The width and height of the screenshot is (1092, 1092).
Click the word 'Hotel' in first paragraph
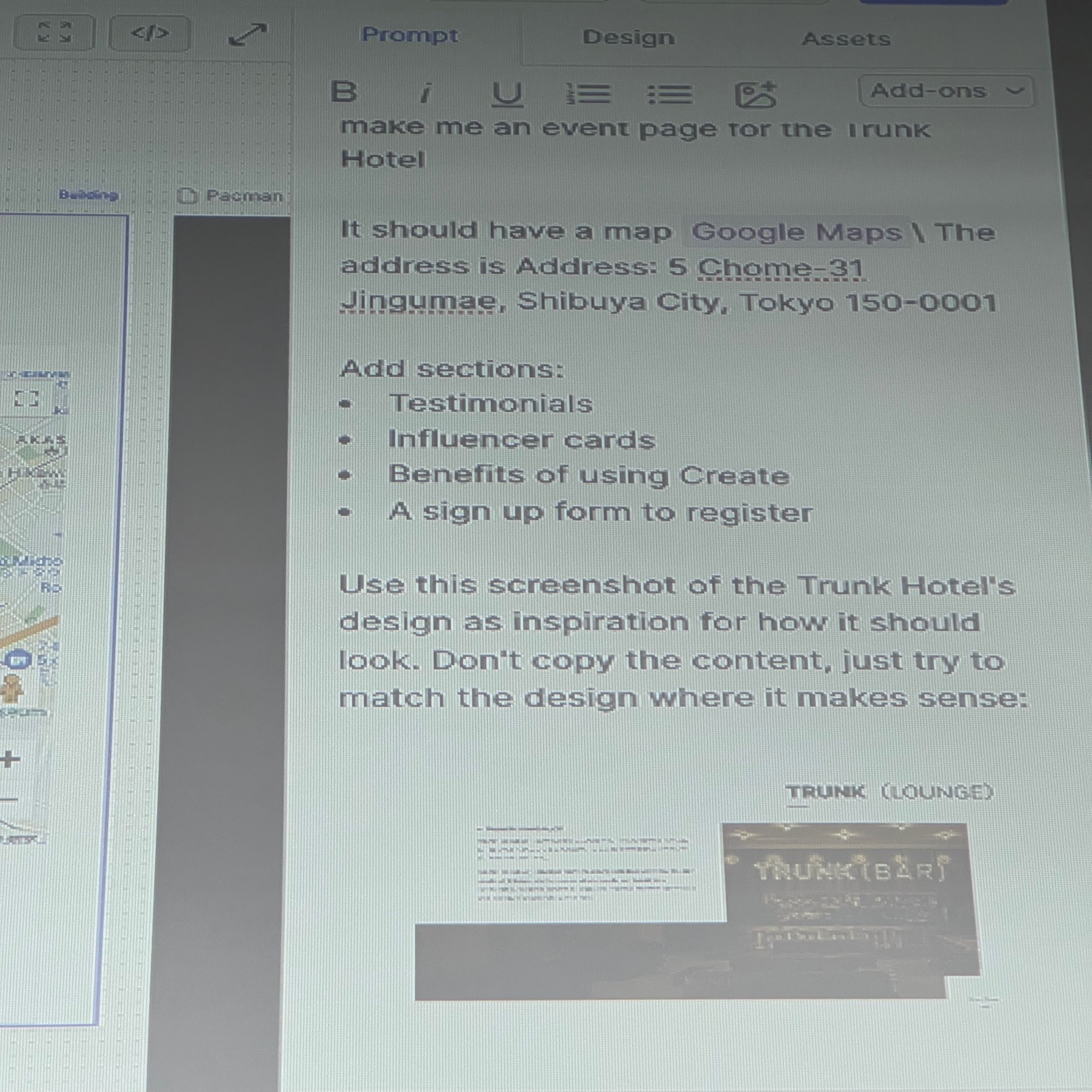click(383, 159)
